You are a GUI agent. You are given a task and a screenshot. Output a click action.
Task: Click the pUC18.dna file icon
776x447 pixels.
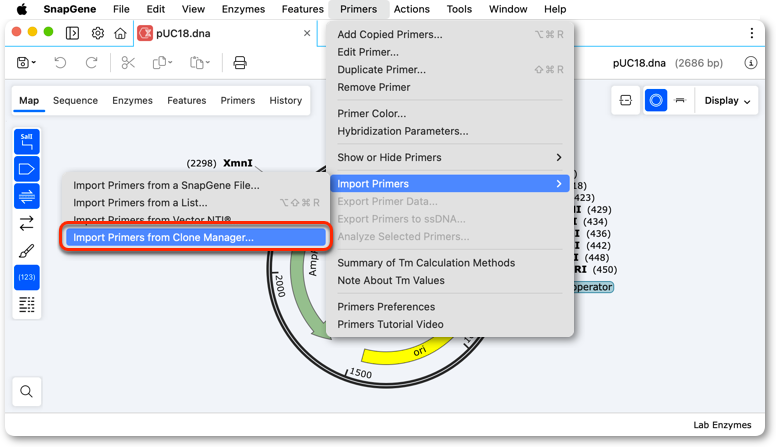point(145,33)
